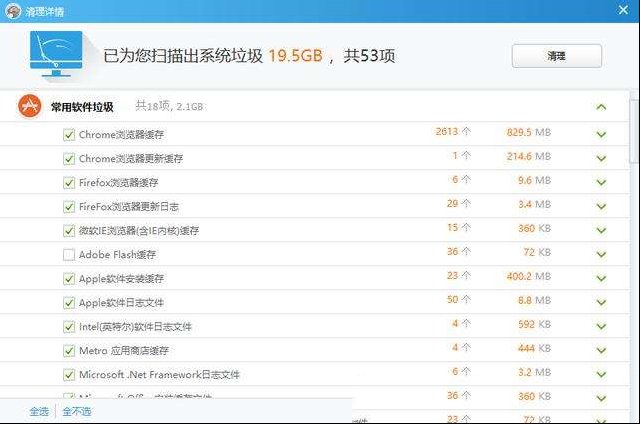Viewport: 640px width, 424px height.
Task: Click the 29 个 file count
Action: pyautogui.click(x=459, y=203)
